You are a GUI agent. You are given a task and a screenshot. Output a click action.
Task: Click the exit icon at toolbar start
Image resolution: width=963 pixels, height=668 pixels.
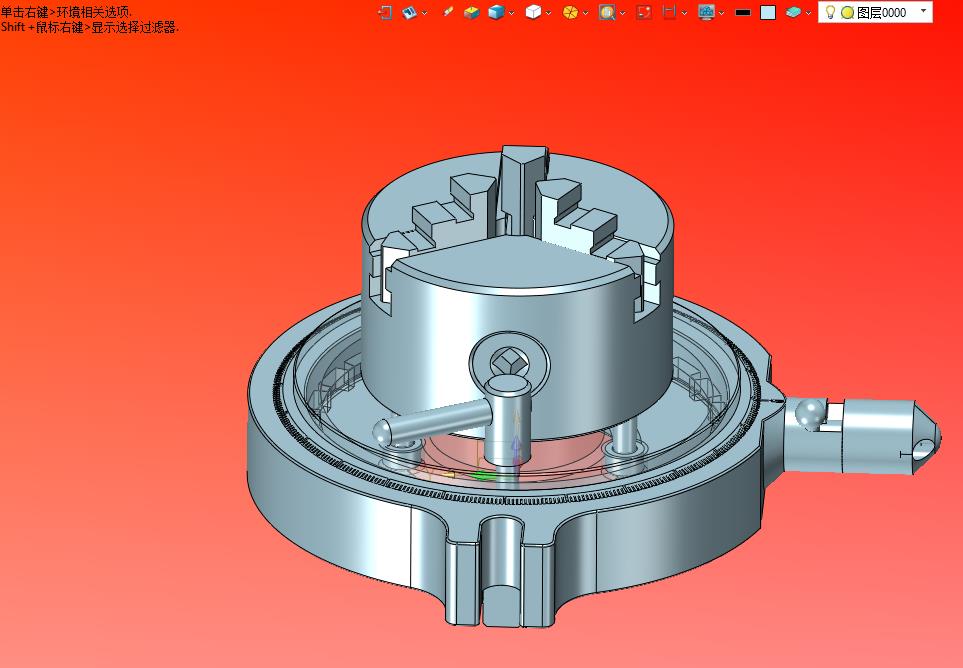point(385,12)
